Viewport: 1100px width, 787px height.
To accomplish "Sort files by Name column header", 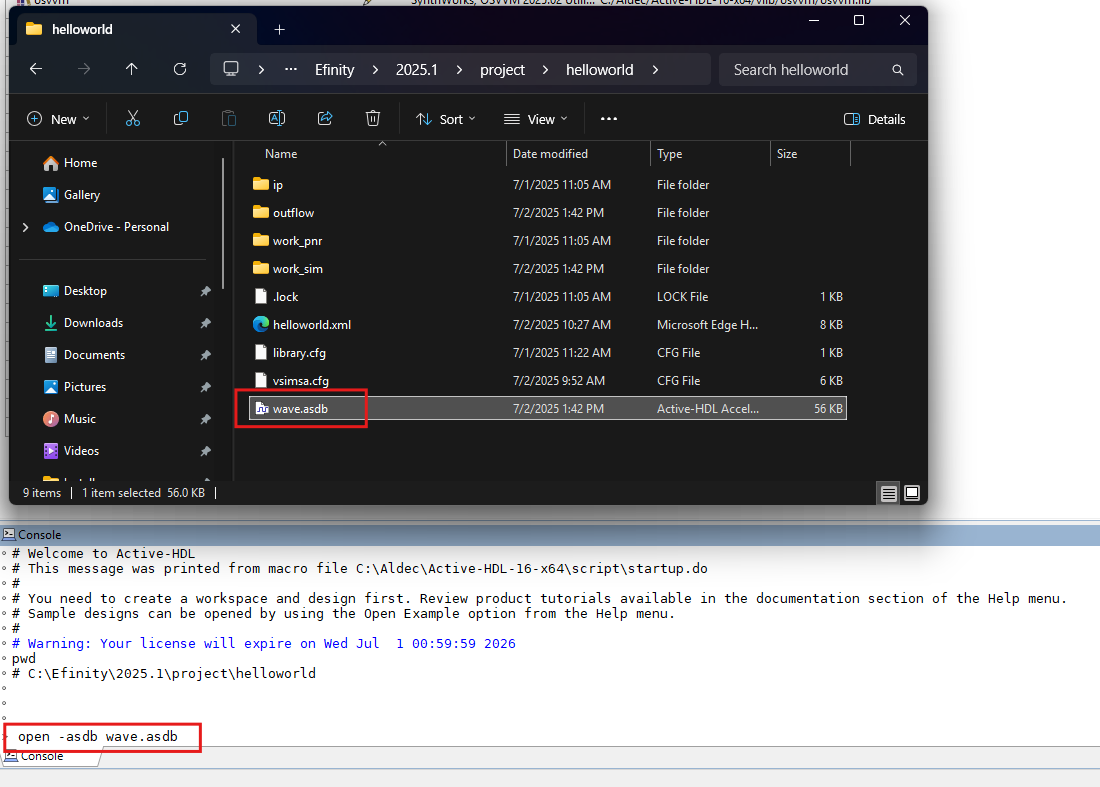I will [x=281, y=154].
